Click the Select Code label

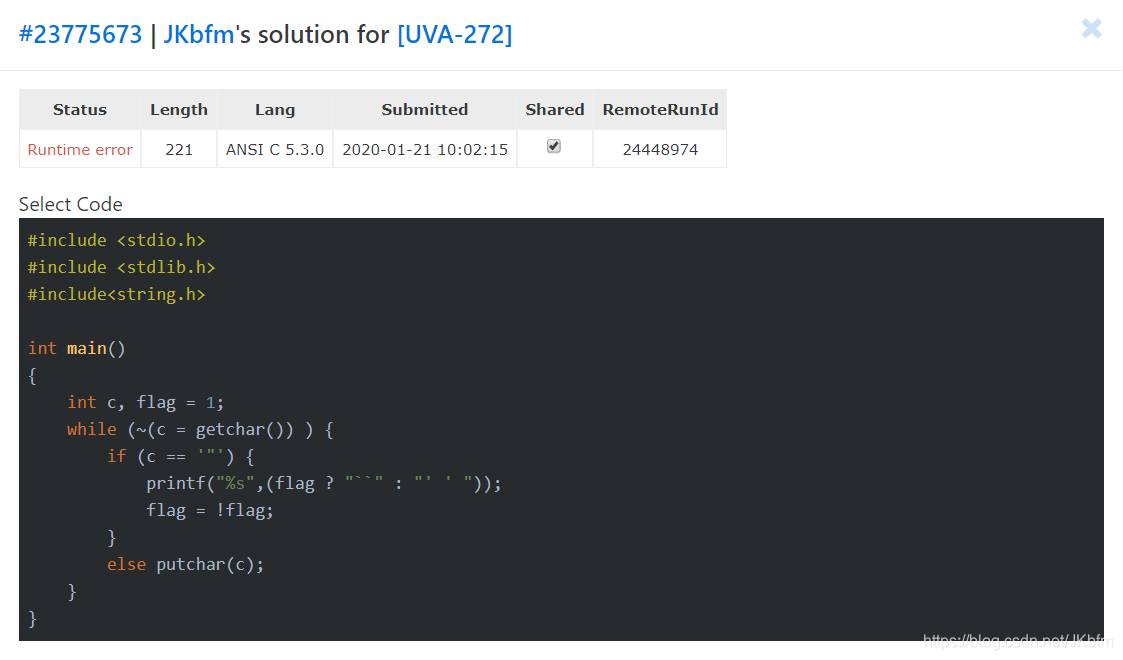[x=70, y=204]
